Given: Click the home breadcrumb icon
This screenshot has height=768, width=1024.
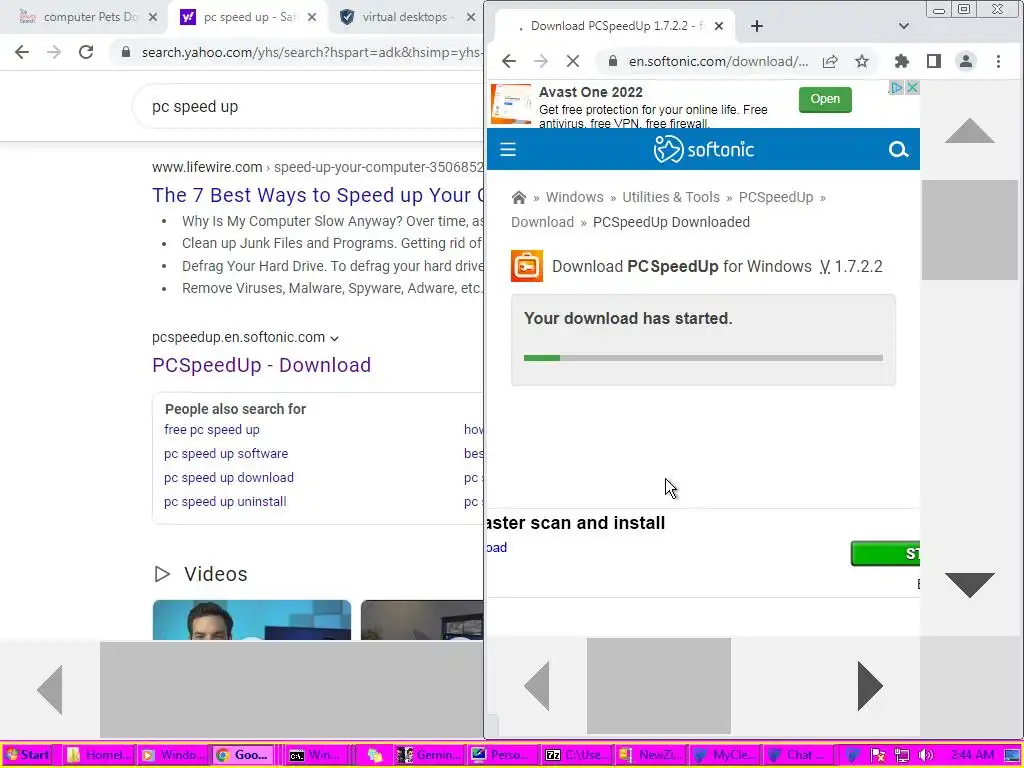Looking at the screenshot, I should pos(519,197).
